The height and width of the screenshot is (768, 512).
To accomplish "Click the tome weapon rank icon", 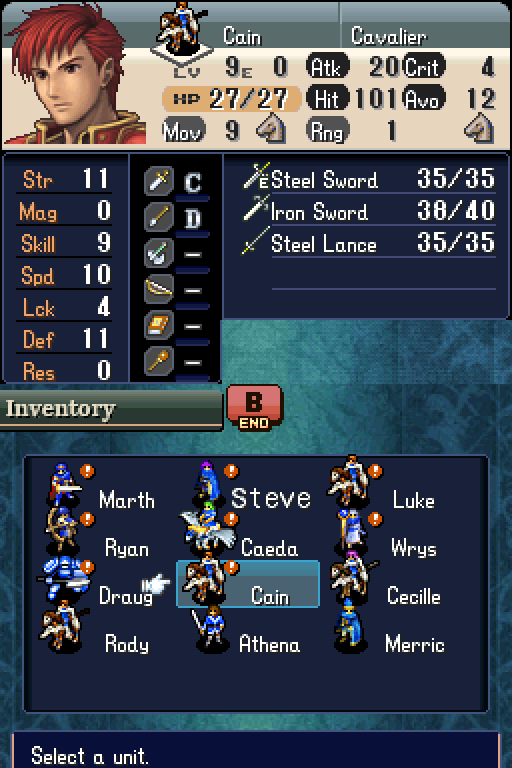I will click(x=158, y=325).
